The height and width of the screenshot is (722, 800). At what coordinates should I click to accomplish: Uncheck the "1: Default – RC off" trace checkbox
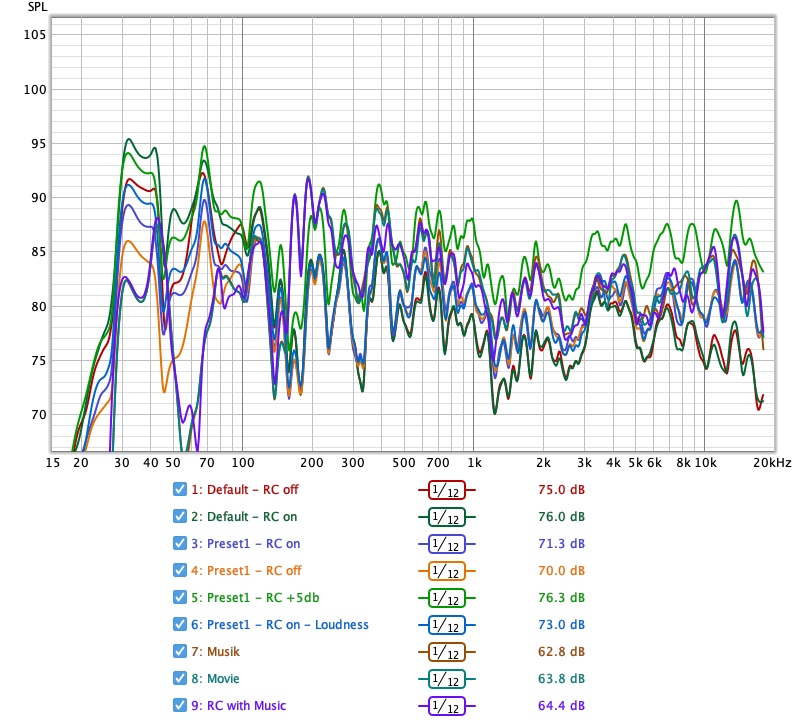pos(180,490)
